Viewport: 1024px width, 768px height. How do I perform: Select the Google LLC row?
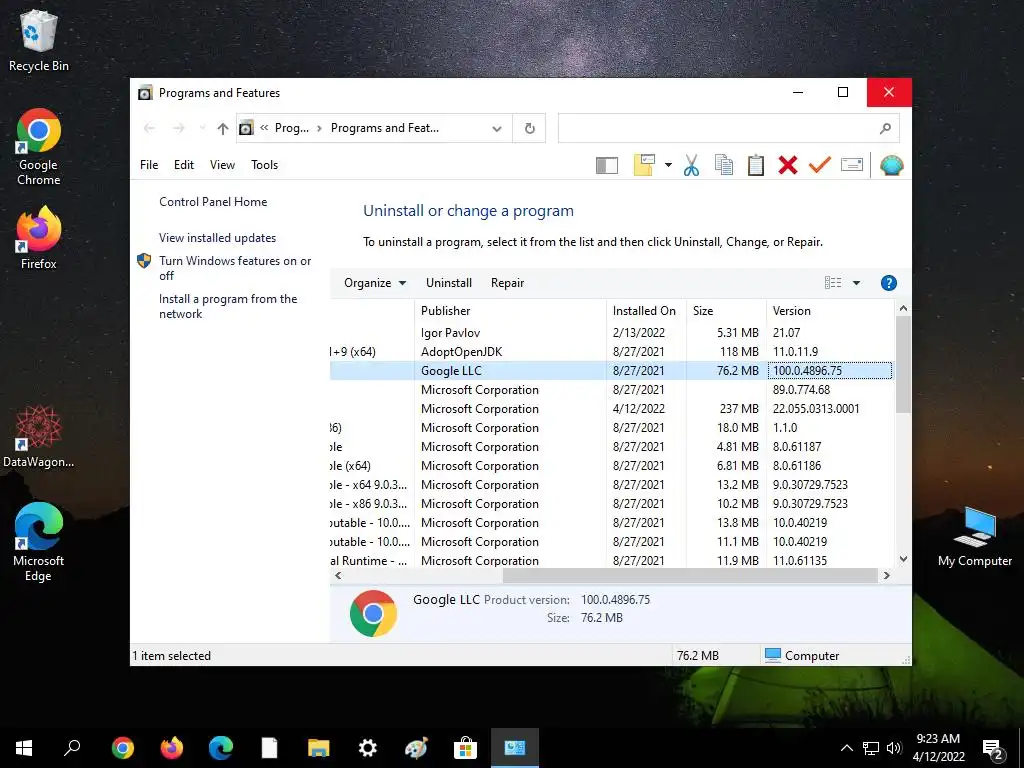pos(611,370)
